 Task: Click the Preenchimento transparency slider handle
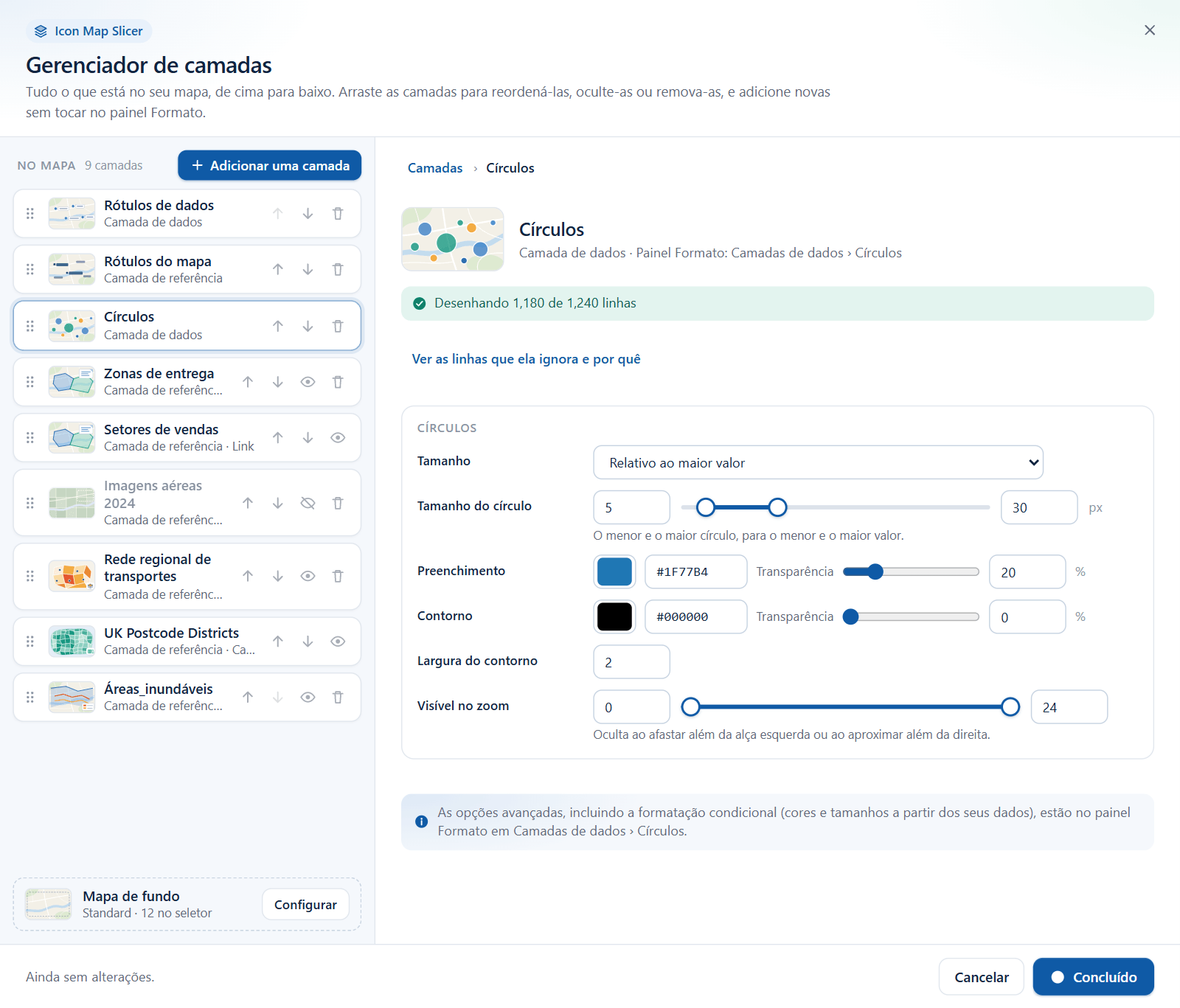[875, 571]
